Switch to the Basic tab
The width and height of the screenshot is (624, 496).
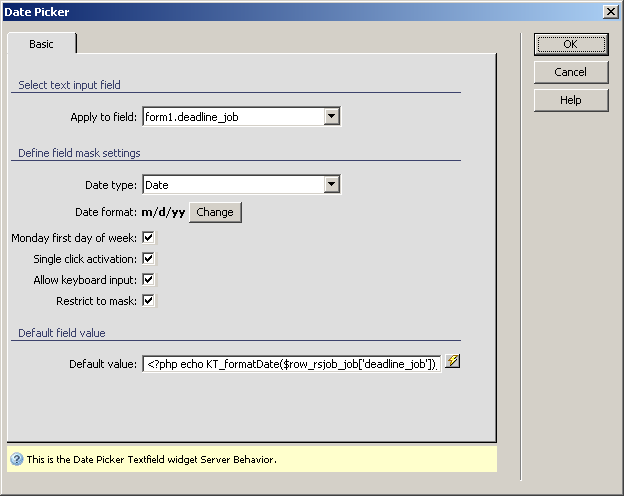click(42, 45)
